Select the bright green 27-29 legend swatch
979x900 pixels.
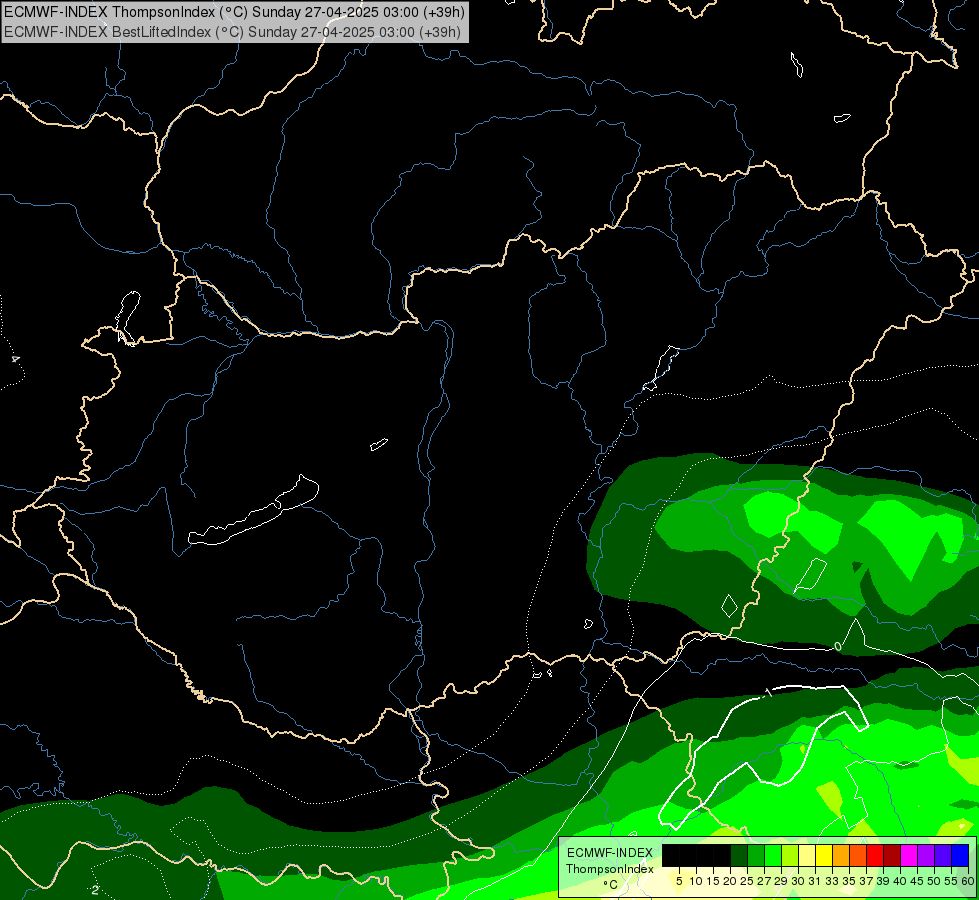[773, 856]
